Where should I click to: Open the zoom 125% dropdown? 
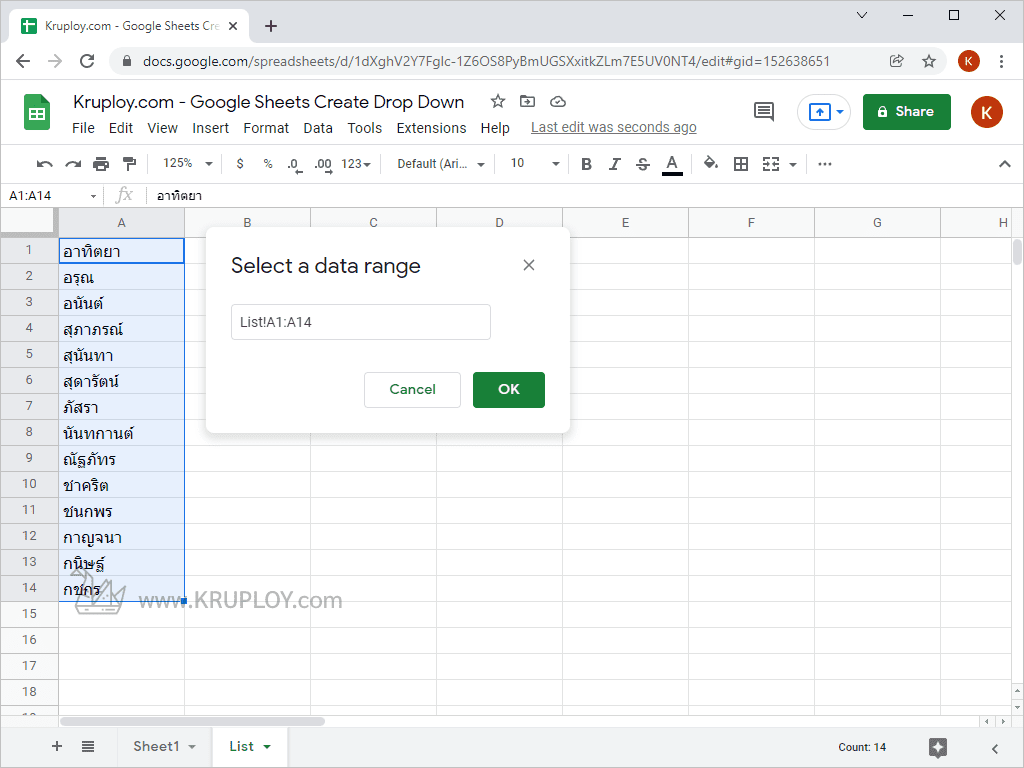[x=187, y=163]
